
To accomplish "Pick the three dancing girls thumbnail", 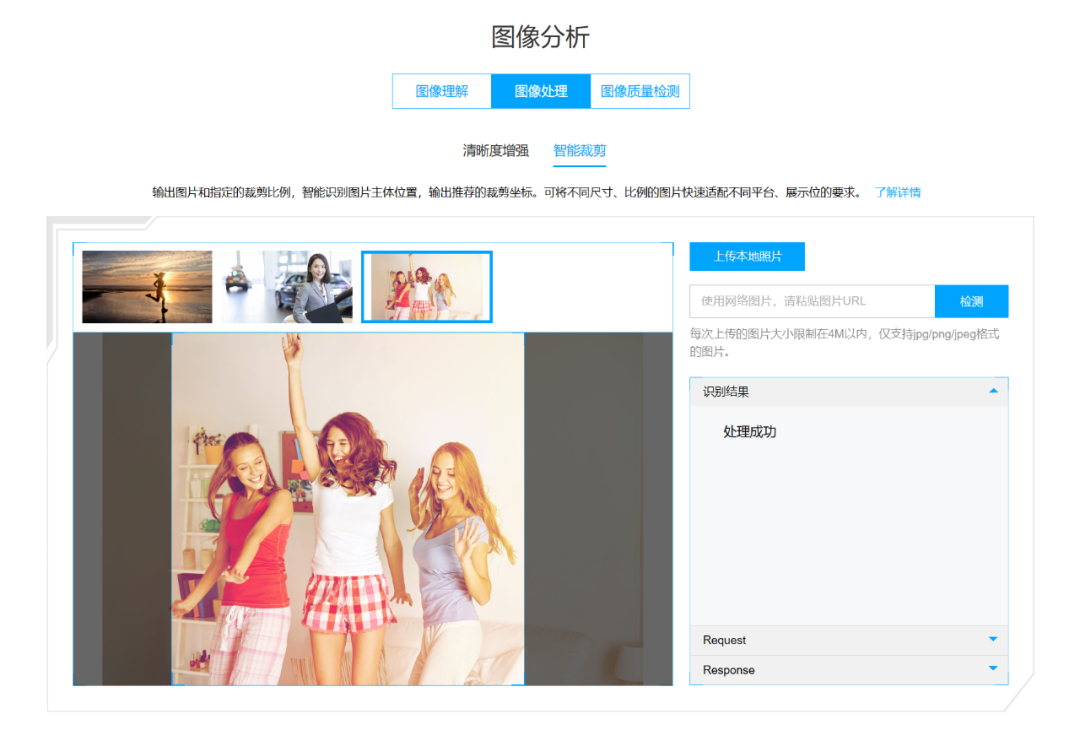I will (427, 286).
